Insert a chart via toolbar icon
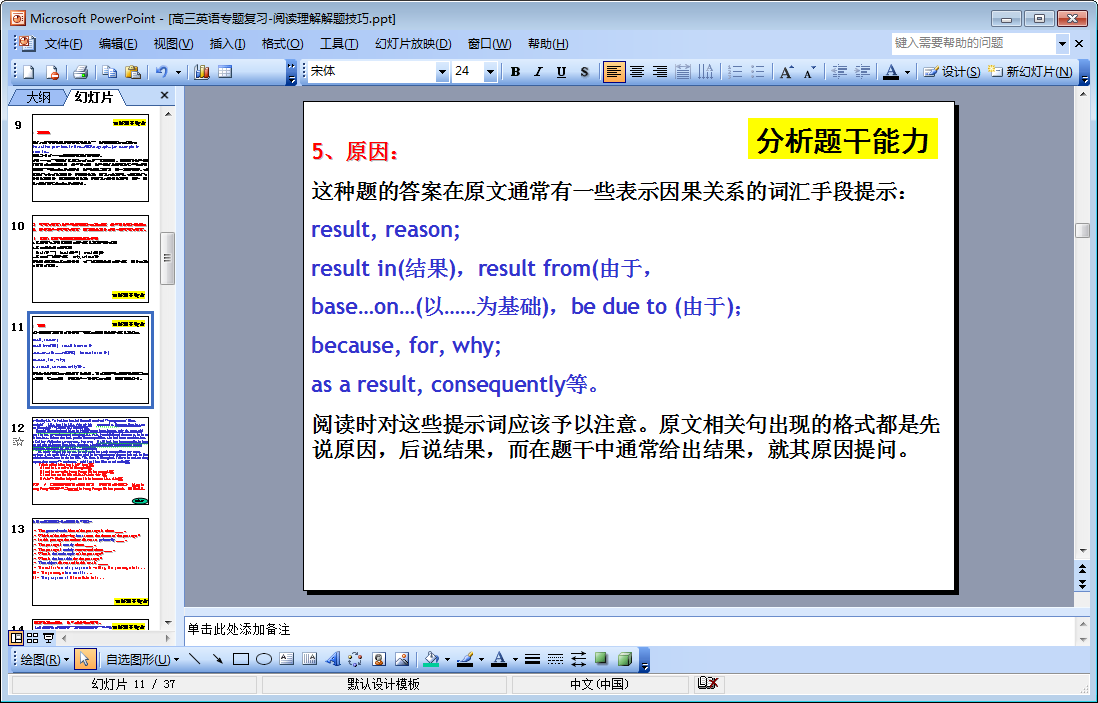1098x703 pixels. click(202, 72)
